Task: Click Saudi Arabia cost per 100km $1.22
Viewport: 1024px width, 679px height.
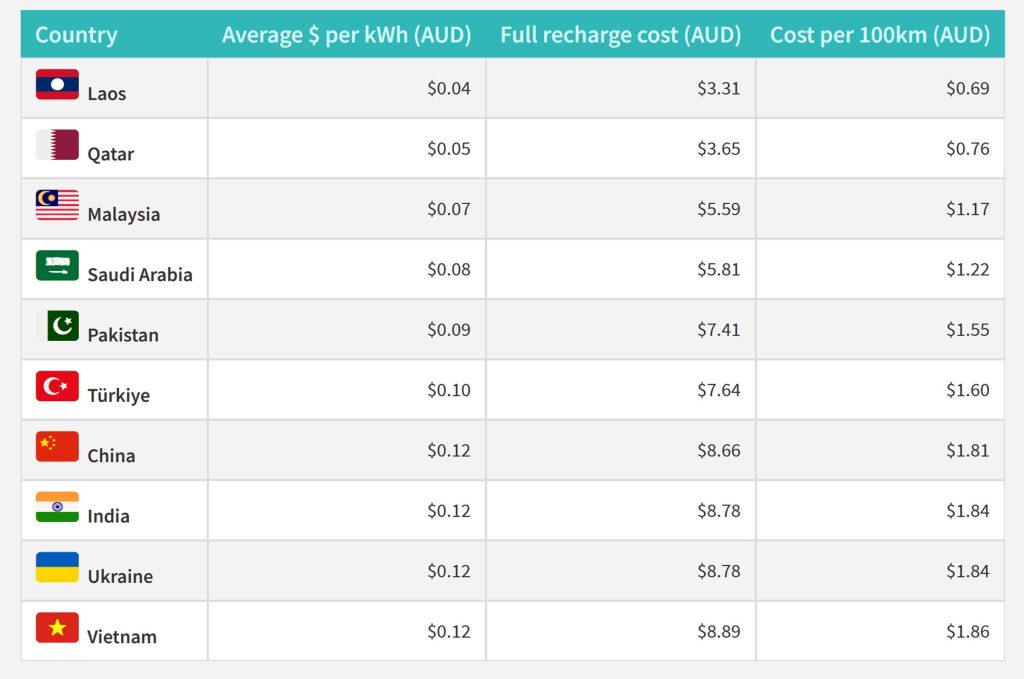Action: (x=968, y=270)
